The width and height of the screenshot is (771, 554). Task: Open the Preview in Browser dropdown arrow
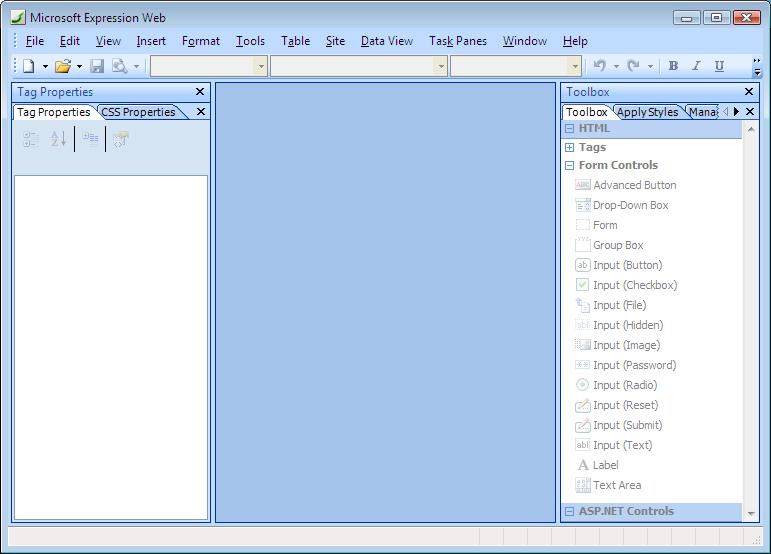click(136, 66)
